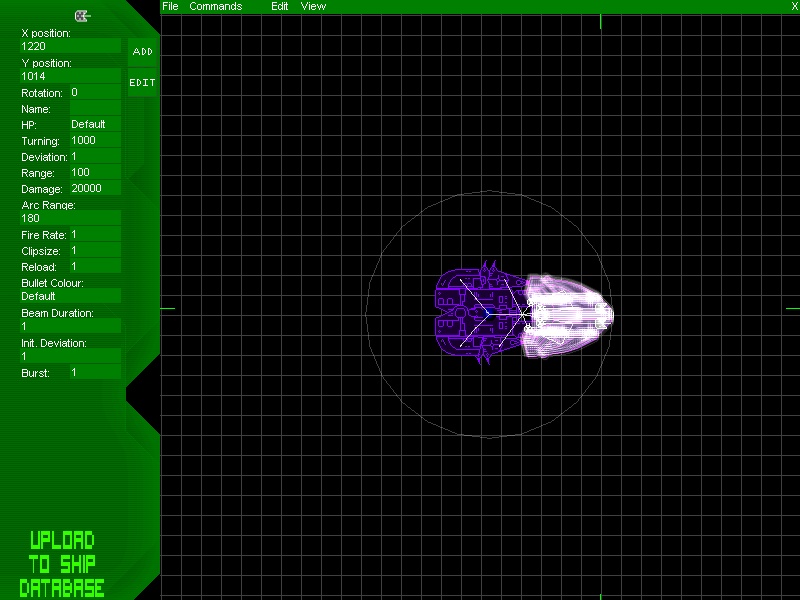The width and height of the screenshot is (800, 600).
Task: Click the white glowing engine section of ship
Action: click(x=569, y=316)
